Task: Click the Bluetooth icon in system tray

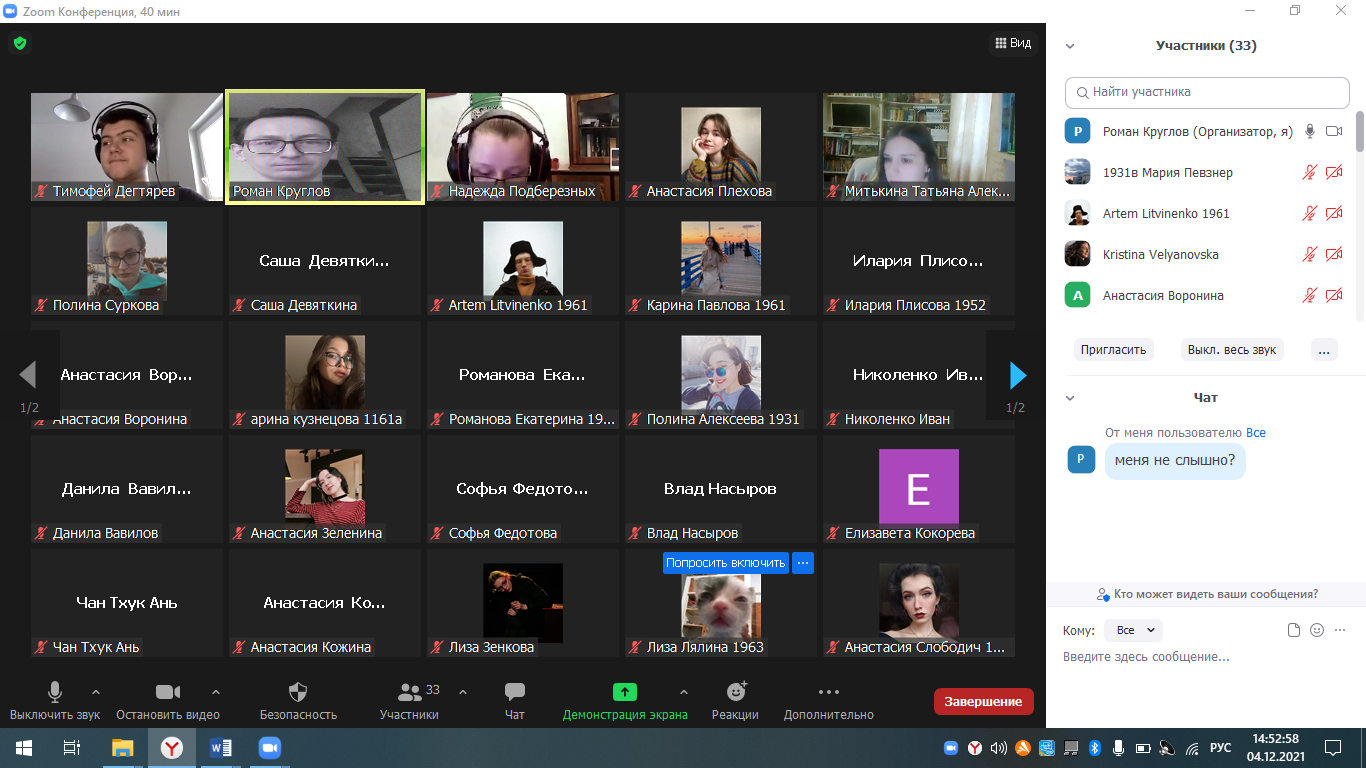Action: click(x=1094, y=748)
